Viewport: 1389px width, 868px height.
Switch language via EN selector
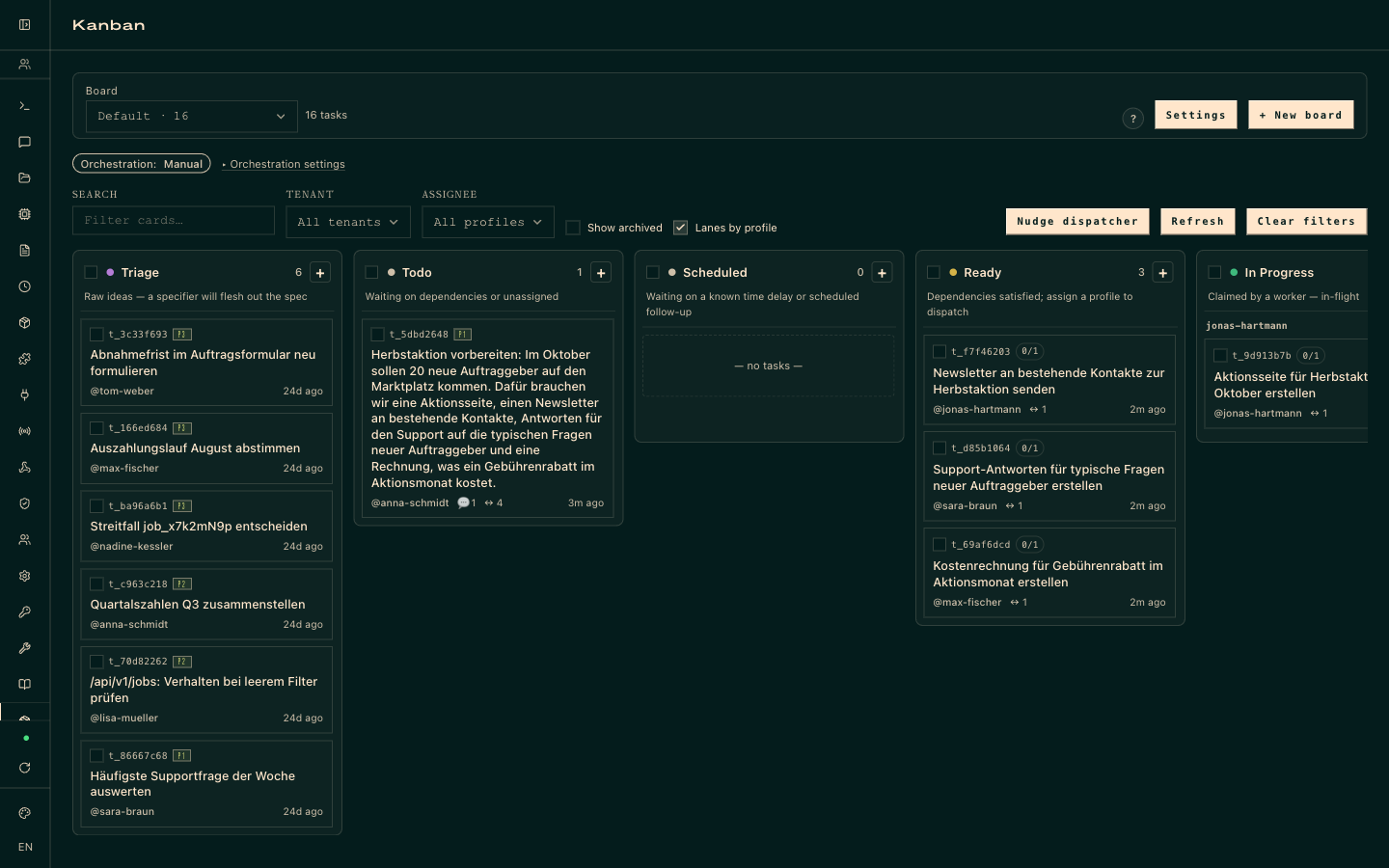(25, 848)
